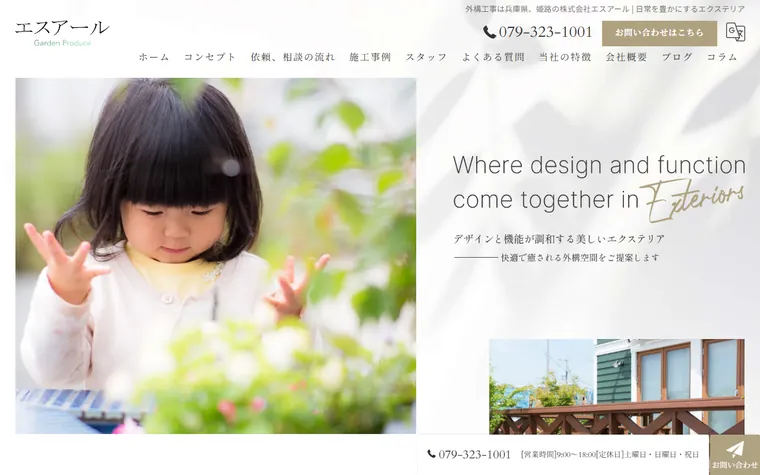The image size is (760, 475).
Task: Open the ブログ menu item
Action: (x=677, y=57)
